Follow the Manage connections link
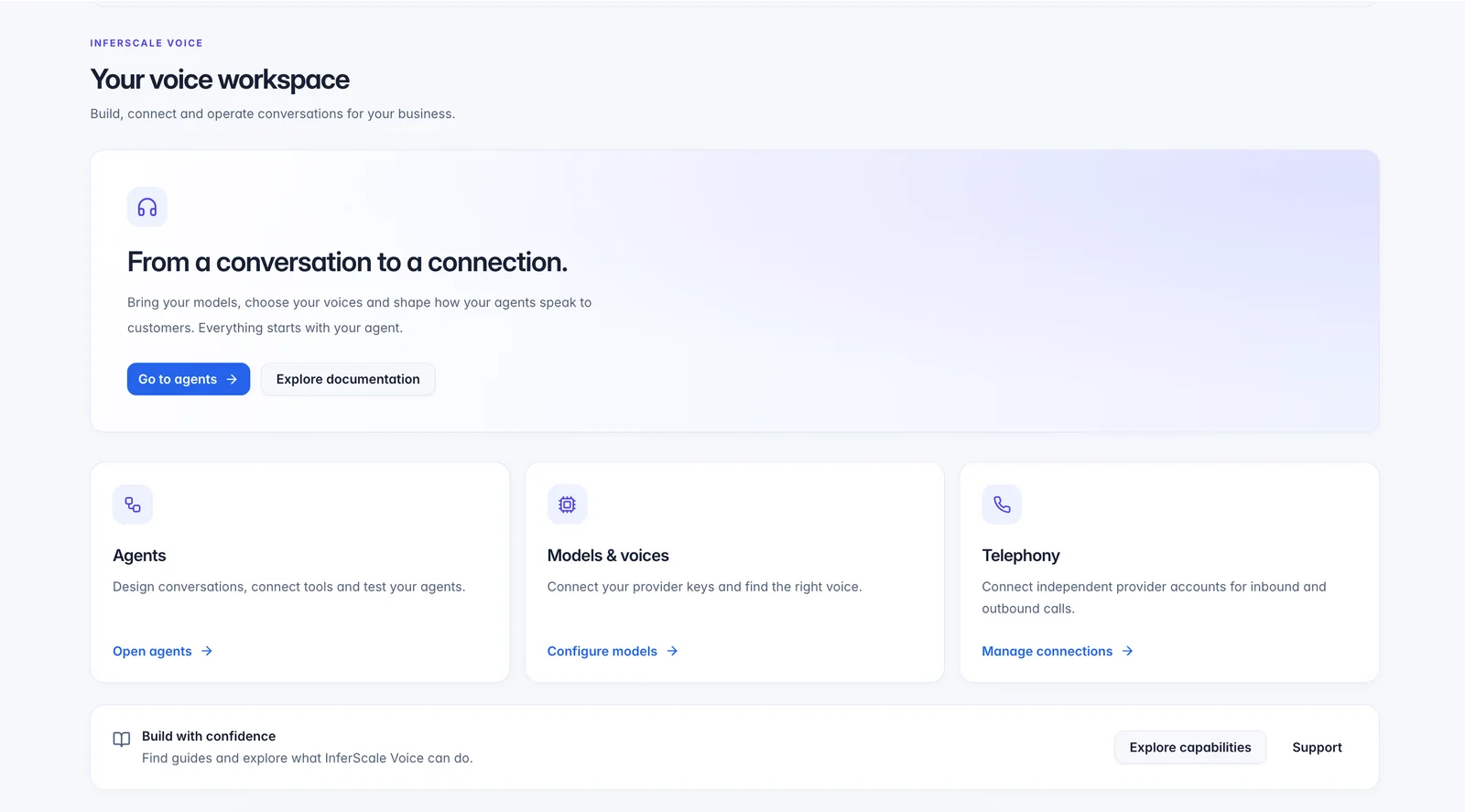 point(1058,651)
